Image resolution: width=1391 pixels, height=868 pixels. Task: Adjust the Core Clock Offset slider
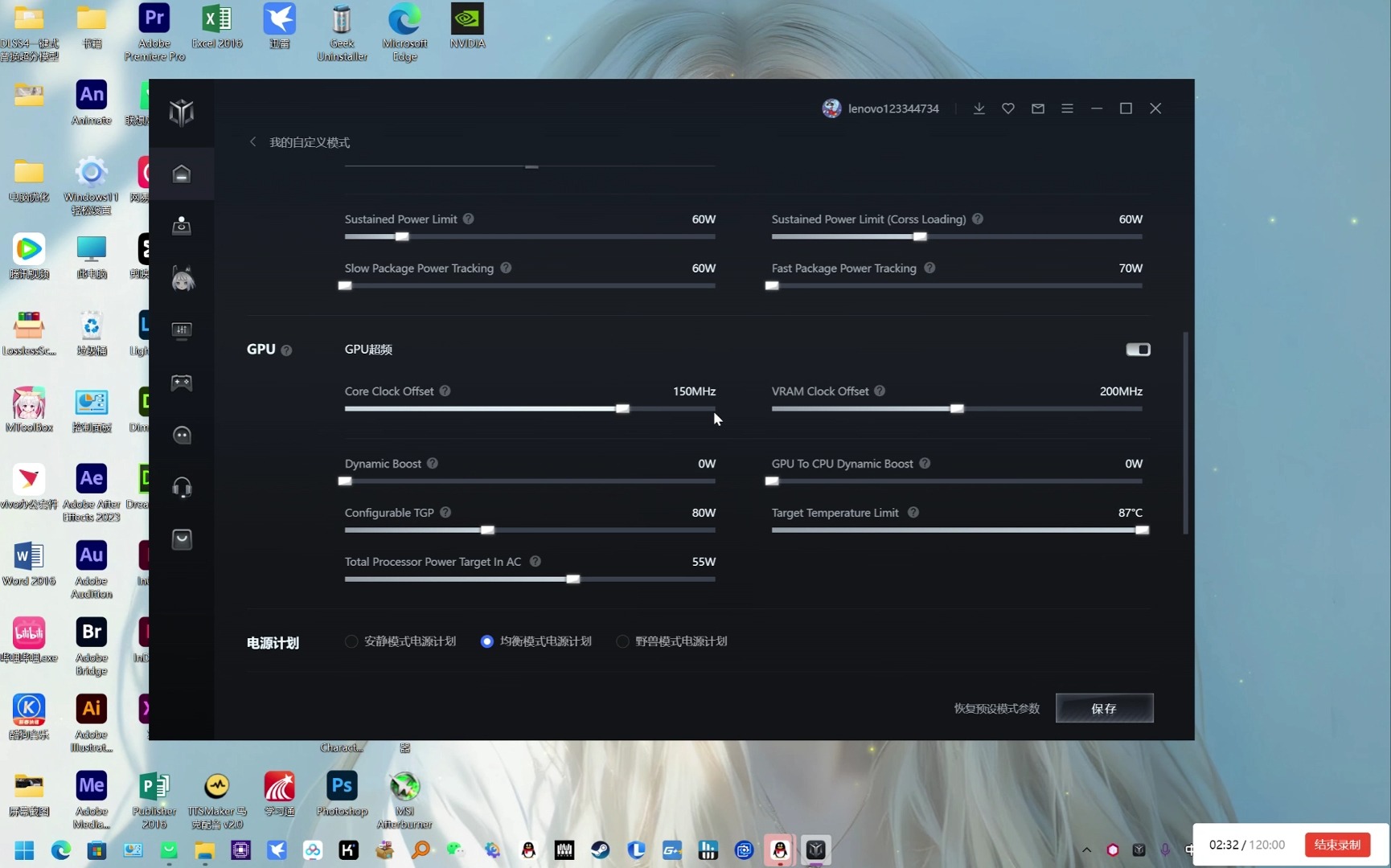coord(622,409)
